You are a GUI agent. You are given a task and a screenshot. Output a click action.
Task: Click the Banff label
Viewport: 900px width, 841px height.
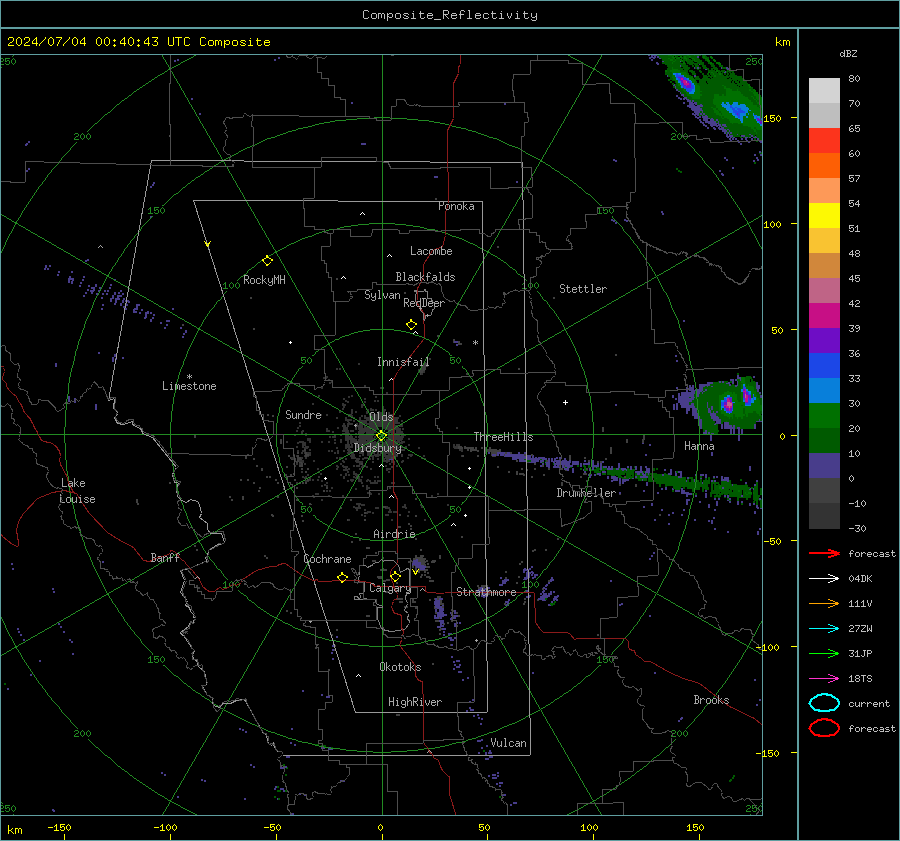tap(165, 557)
